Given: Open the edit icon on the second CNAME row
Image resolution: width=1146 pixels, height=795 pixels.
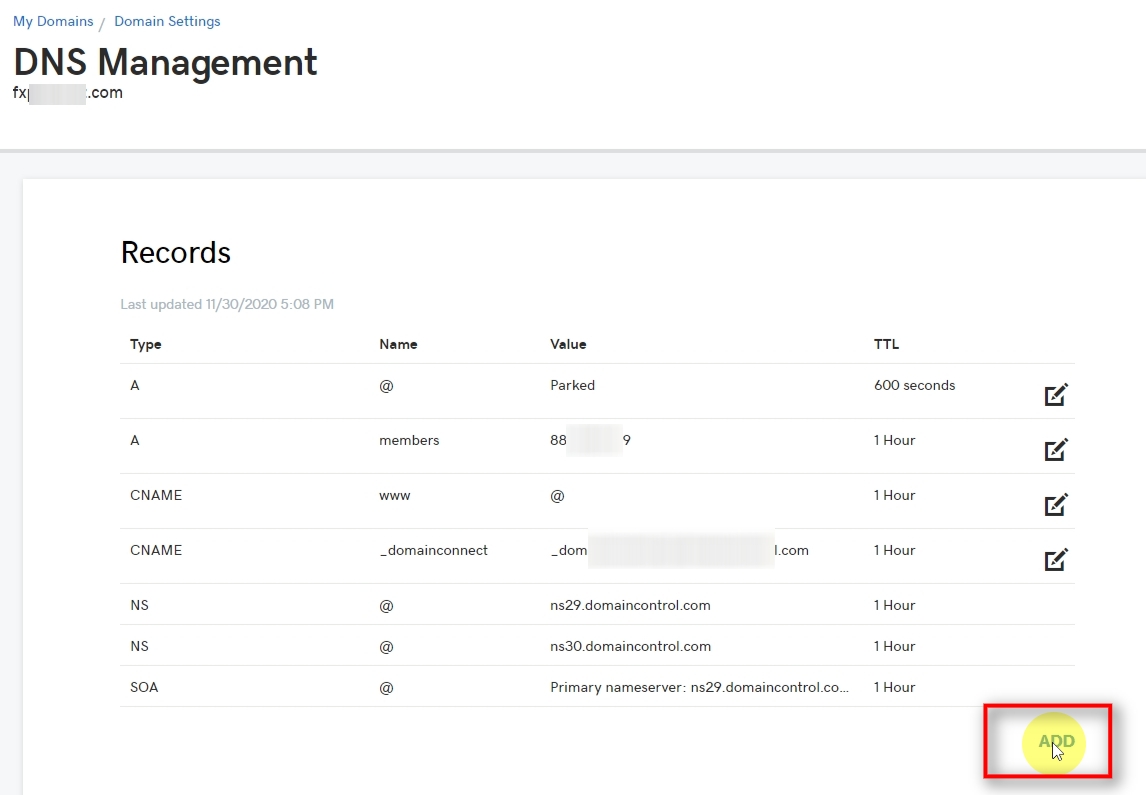Looking at the screenshot, I should (1056, 560).
